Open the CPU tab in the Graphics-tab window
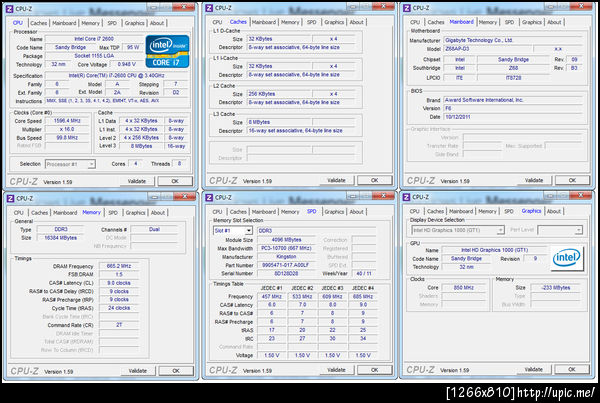 [414, 211]
